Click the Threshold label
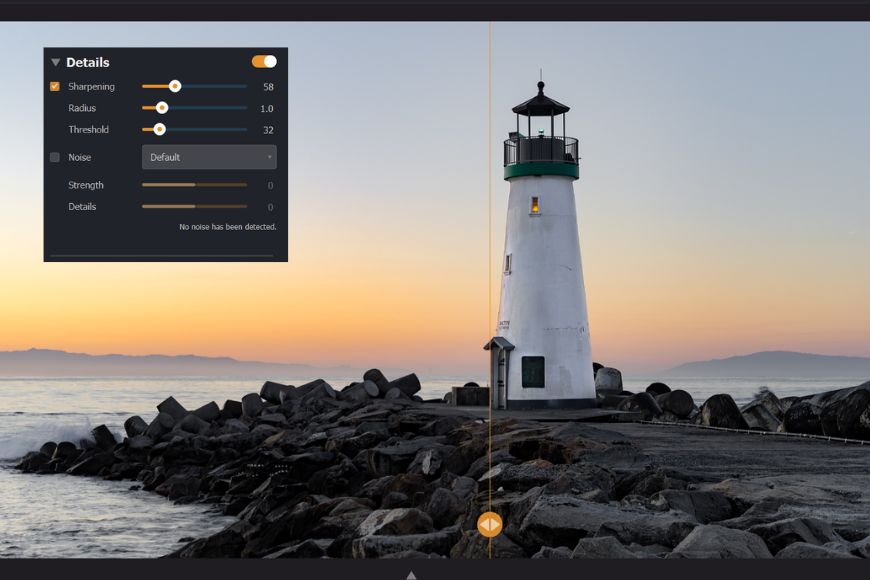870x580 pixels. point(89,129)
